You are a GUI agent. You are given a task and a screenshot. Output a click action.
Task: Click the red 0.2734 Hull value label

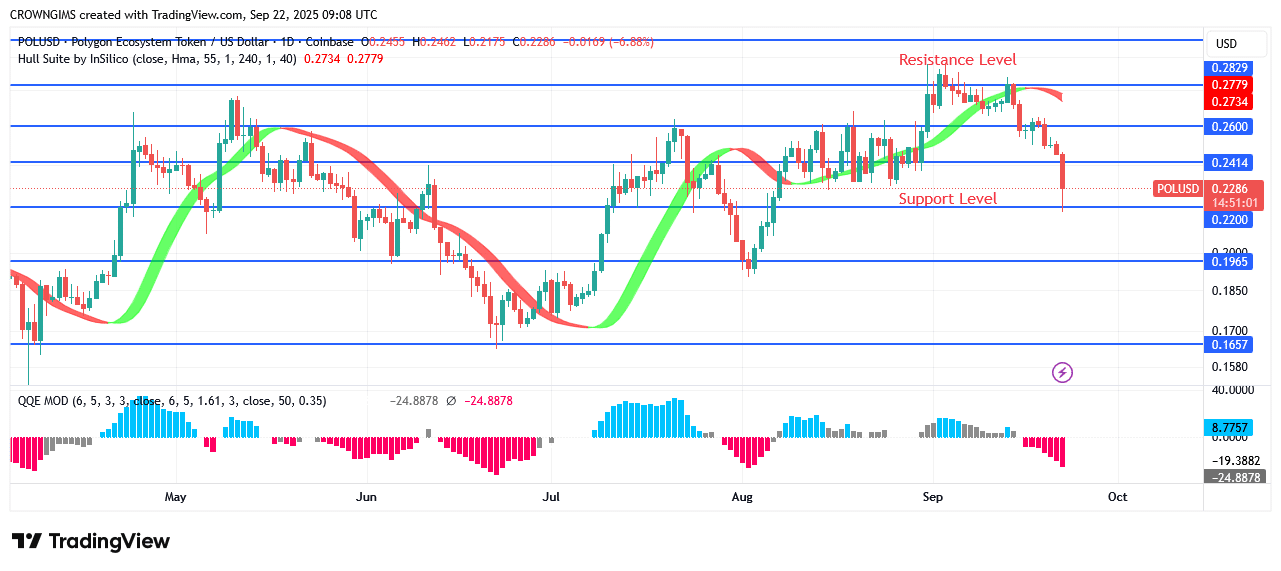click(x=1229, y=102)
